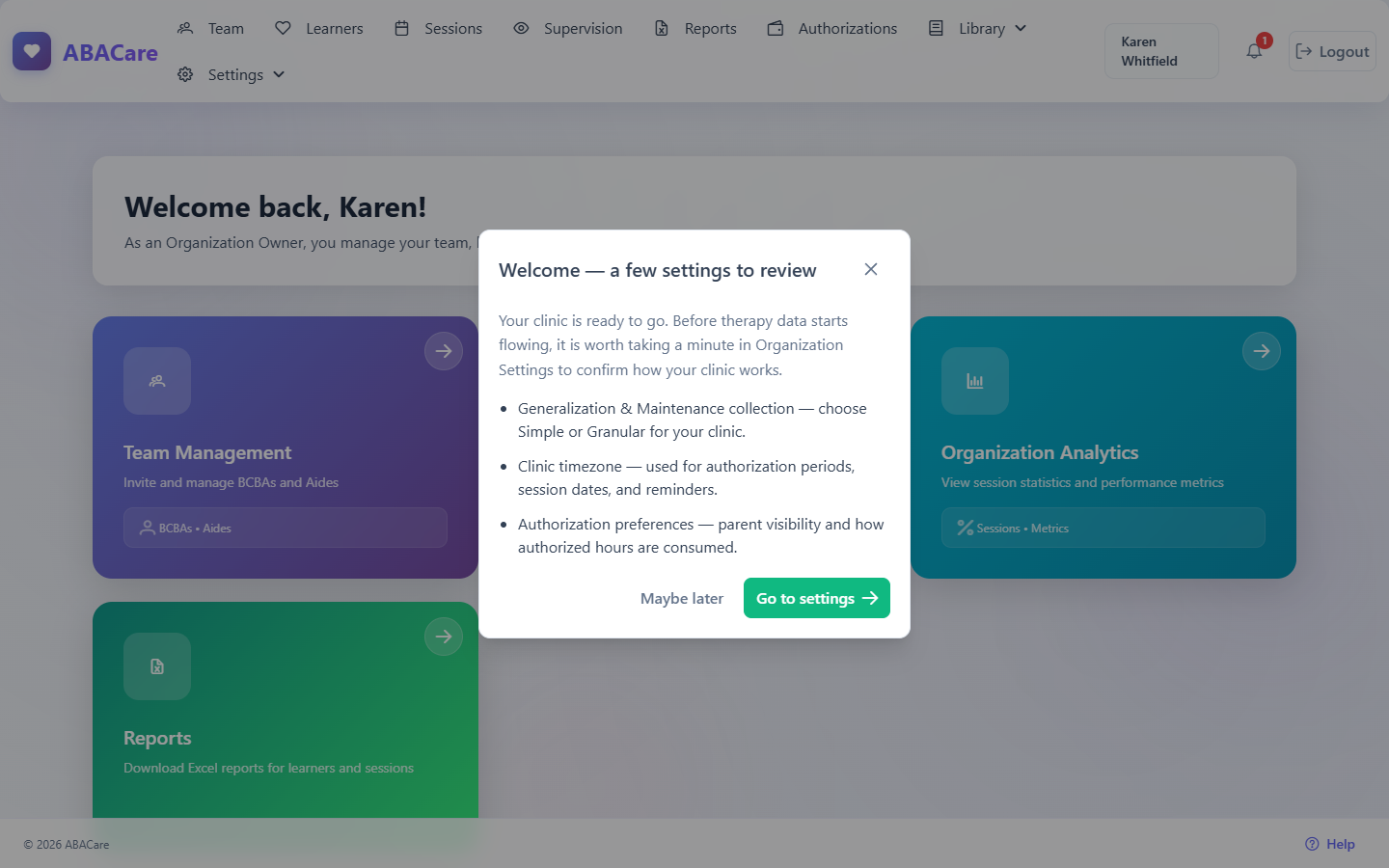
Task: Click the 'Invite and manage BCBAs' text
Action: point(231,482)
